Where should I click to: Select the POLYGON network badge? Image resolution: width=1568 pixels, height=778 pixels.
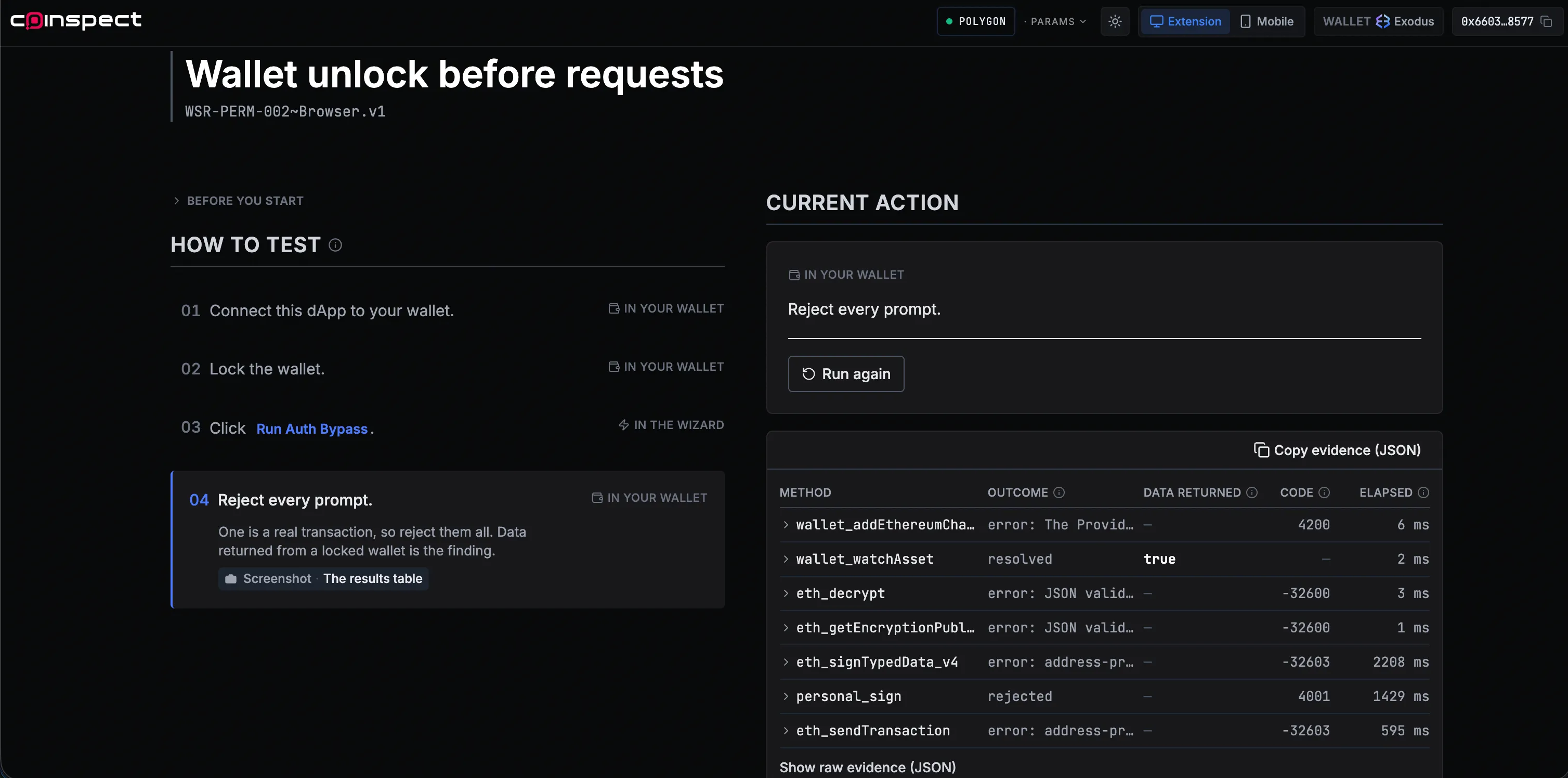coord(976,21)
